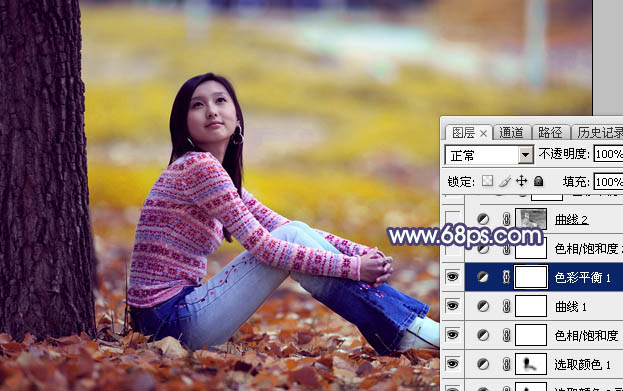623x391 pixels.
Task: Click adjustment icon of 曲线 1 layer
Action: tap(483, 306)
